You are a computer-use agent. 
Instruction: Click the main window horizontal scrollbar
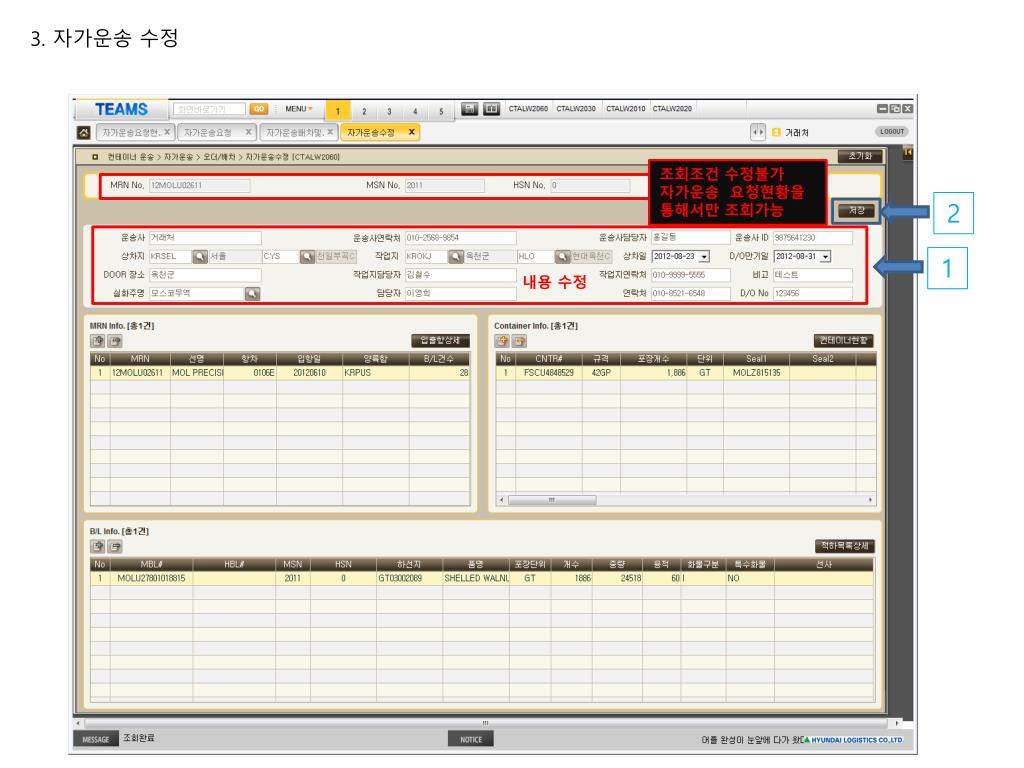coord(487,723)
